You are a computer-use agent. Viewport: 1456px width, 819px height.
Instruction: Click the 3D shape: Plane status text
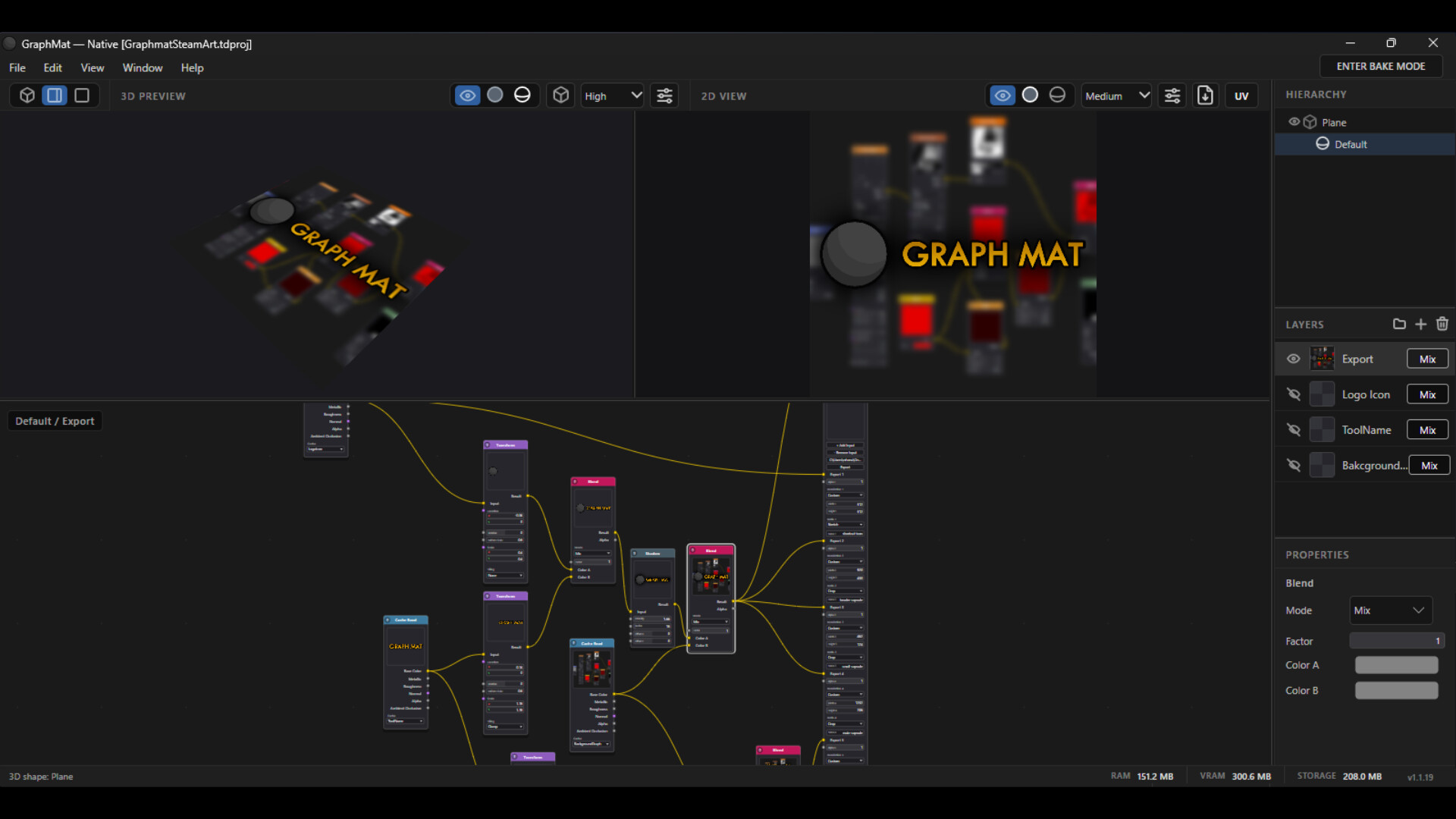[41, 777]
